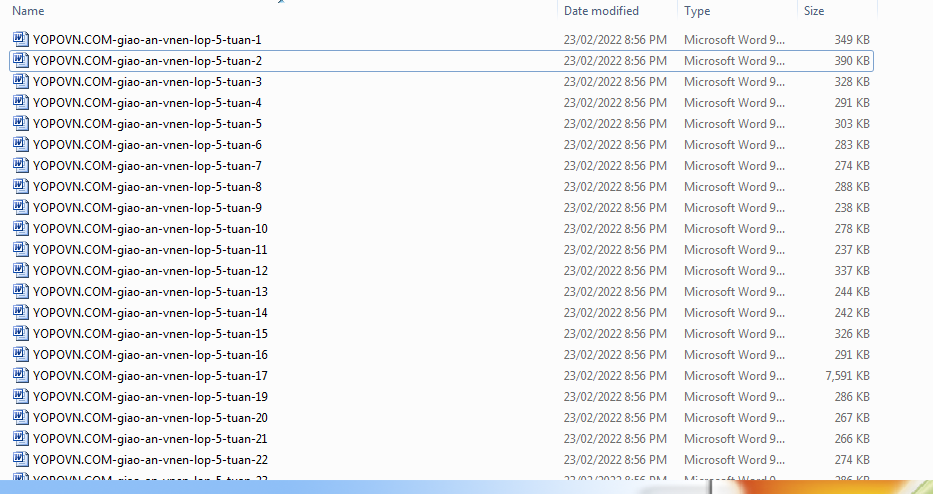The width and height of the screenshot is (933, 494).
Task: Select file name ending in tuan-10
Action: [x=150, y=228]
